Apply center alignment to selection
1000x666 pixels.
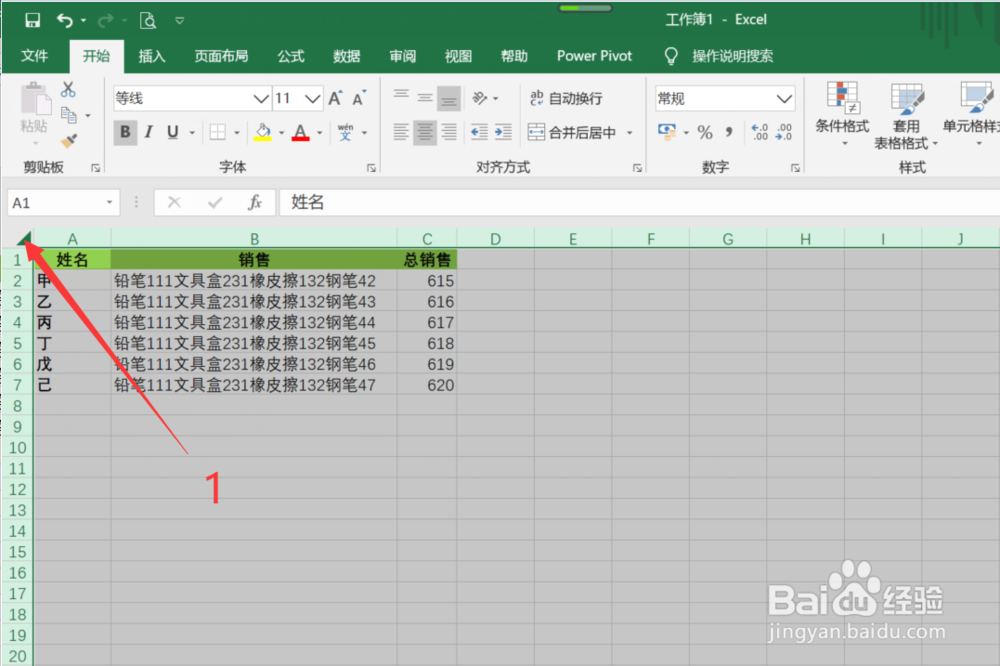pyautogui.click(x=424, y=132)
